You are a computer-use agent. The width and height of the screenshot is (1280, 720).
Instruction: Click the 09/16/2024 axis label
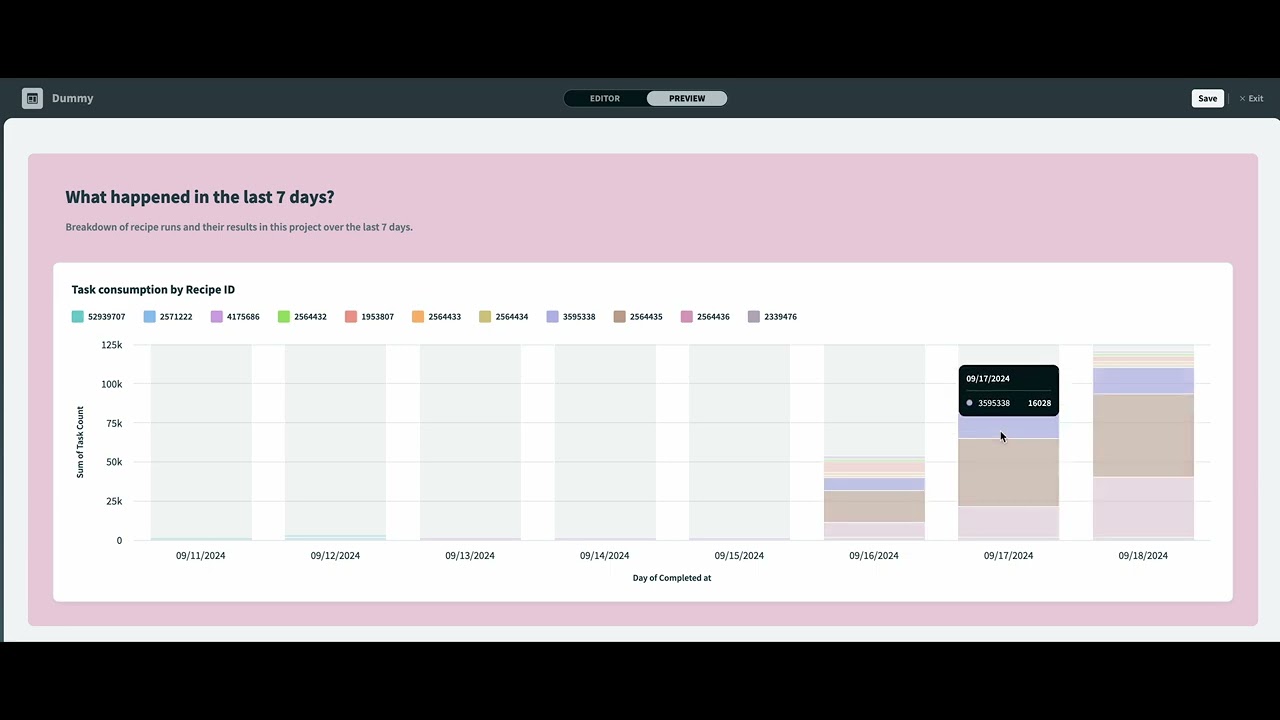point(874,555)
